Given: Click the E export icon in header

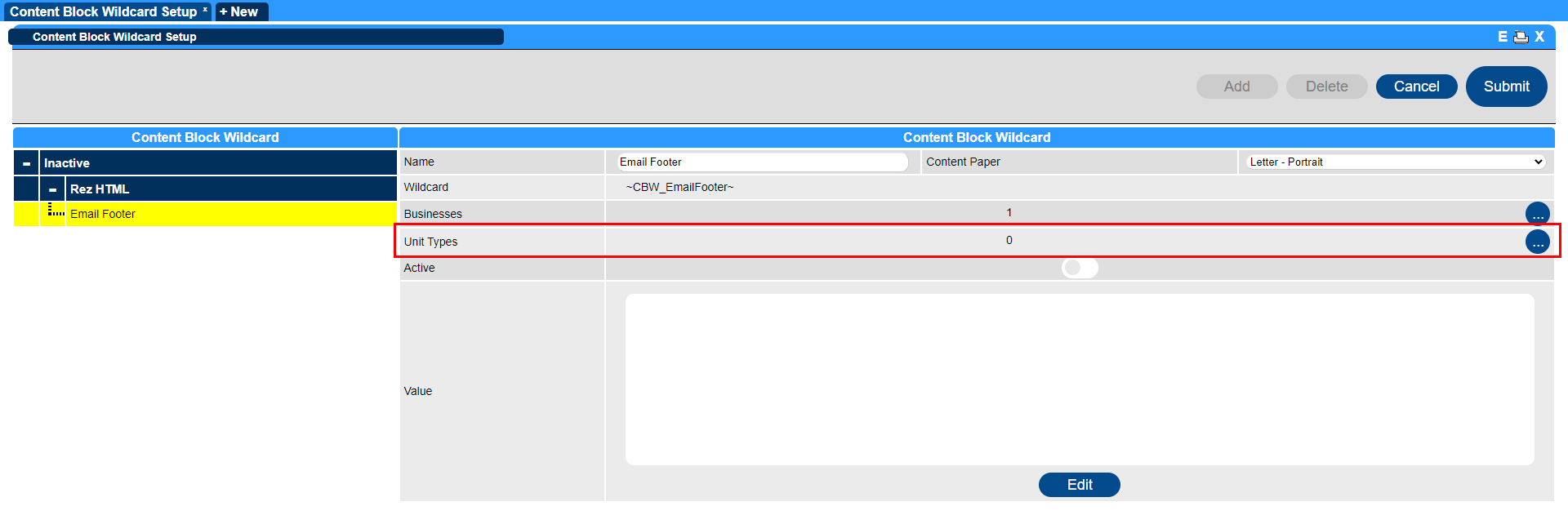Looking at the screenshot, I should (x=1502, y=37).
